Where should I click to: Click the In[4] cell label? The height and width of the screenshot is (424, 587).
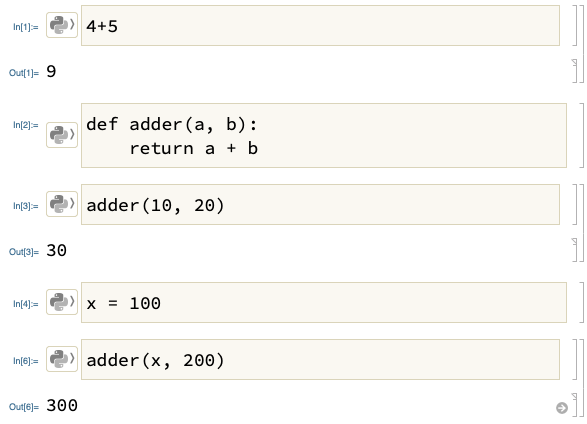pyautogui.click(x=25, y=304)
